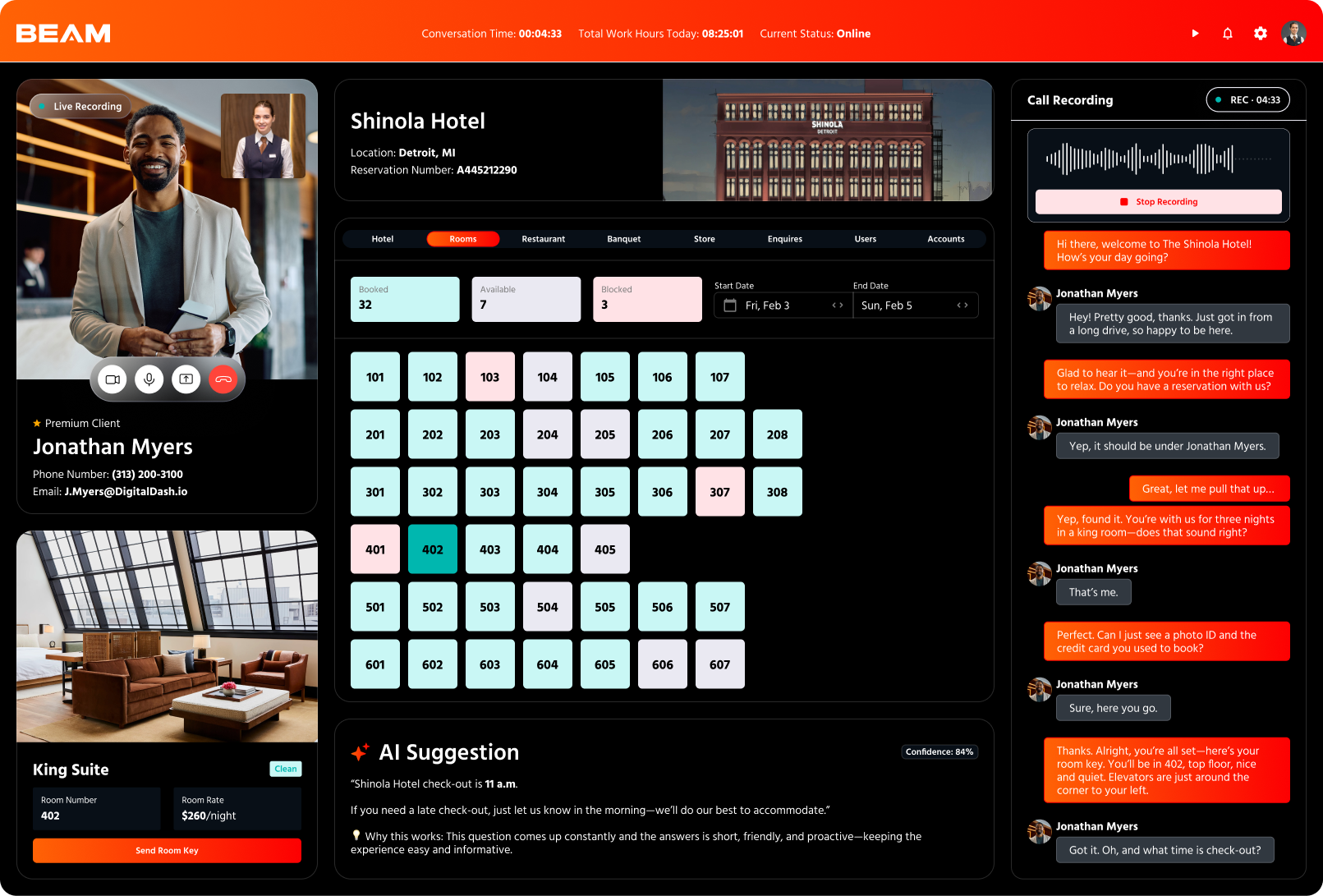Select blocked room 103
Screen dimensions: 1323x896
tap(490, 377)
